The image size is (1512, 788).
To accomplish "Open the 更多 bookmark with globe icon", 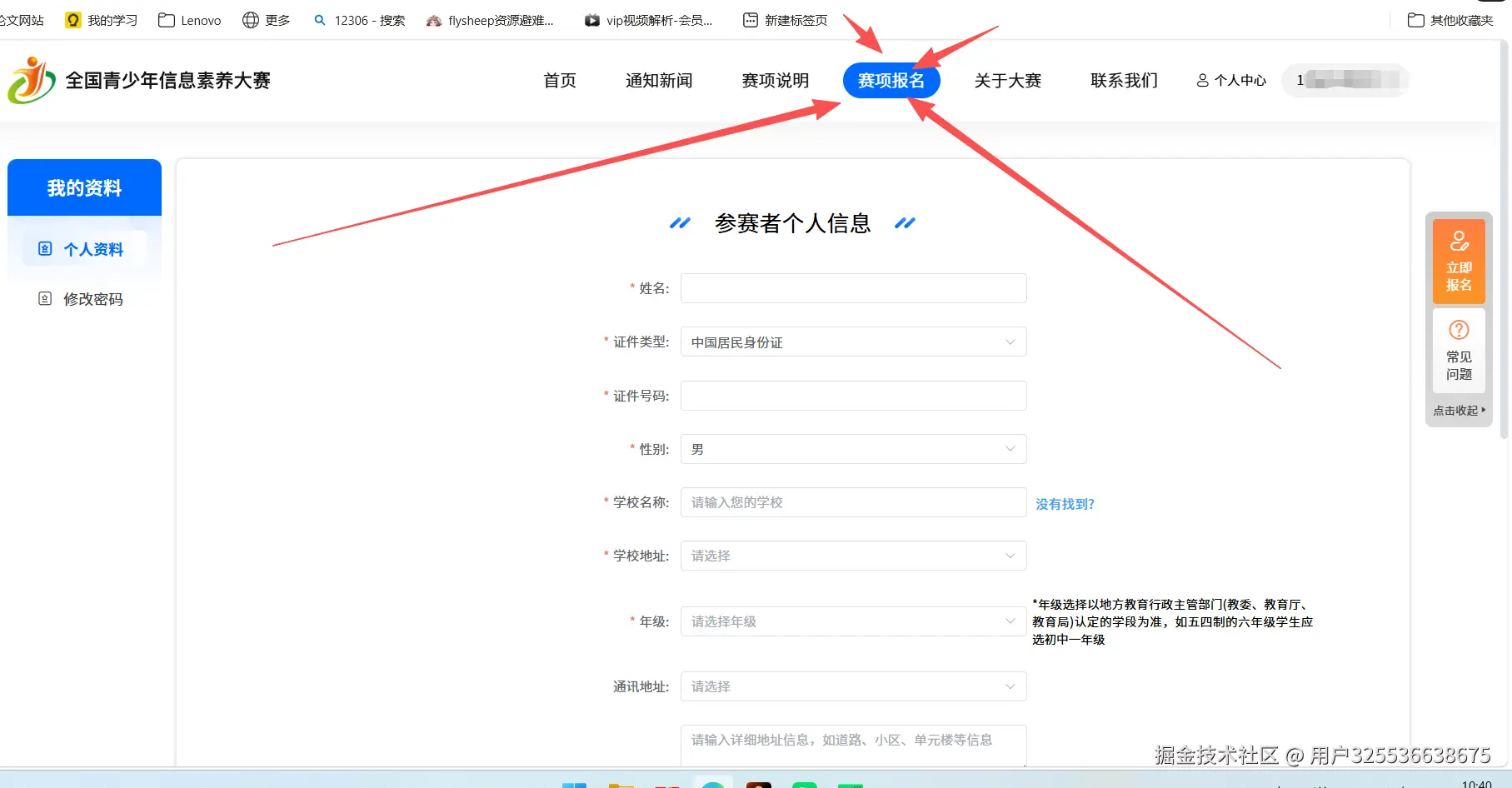I will coord(267,20).
